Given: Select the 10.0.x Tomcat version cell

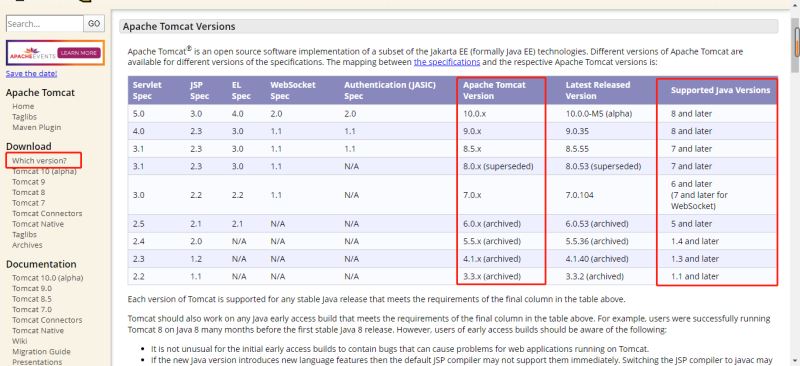Looking at the screenshot, I should [x=474, y=114].
